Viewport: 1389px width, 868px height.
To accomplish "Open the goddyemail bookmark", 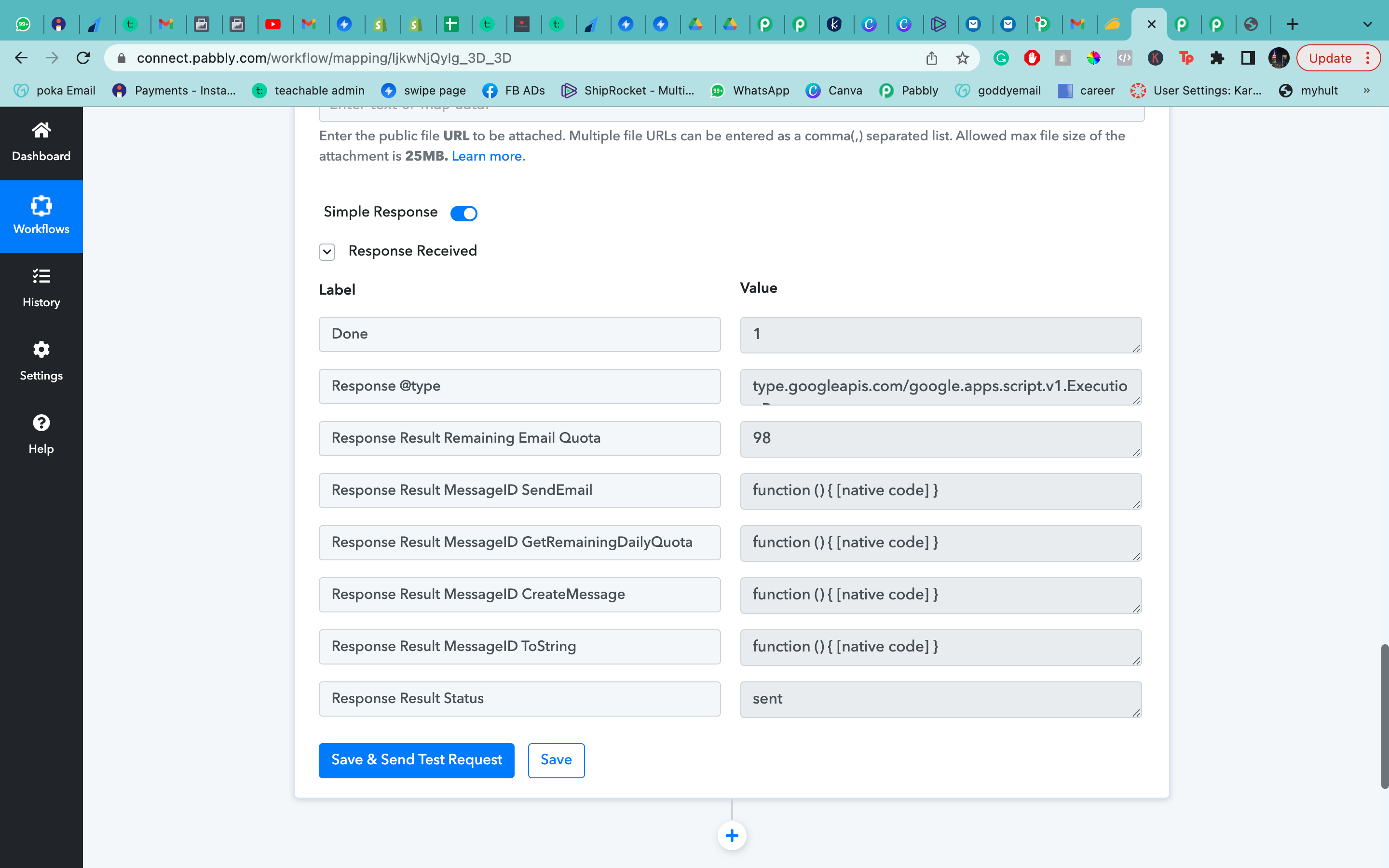I will [x=998, y=90].
